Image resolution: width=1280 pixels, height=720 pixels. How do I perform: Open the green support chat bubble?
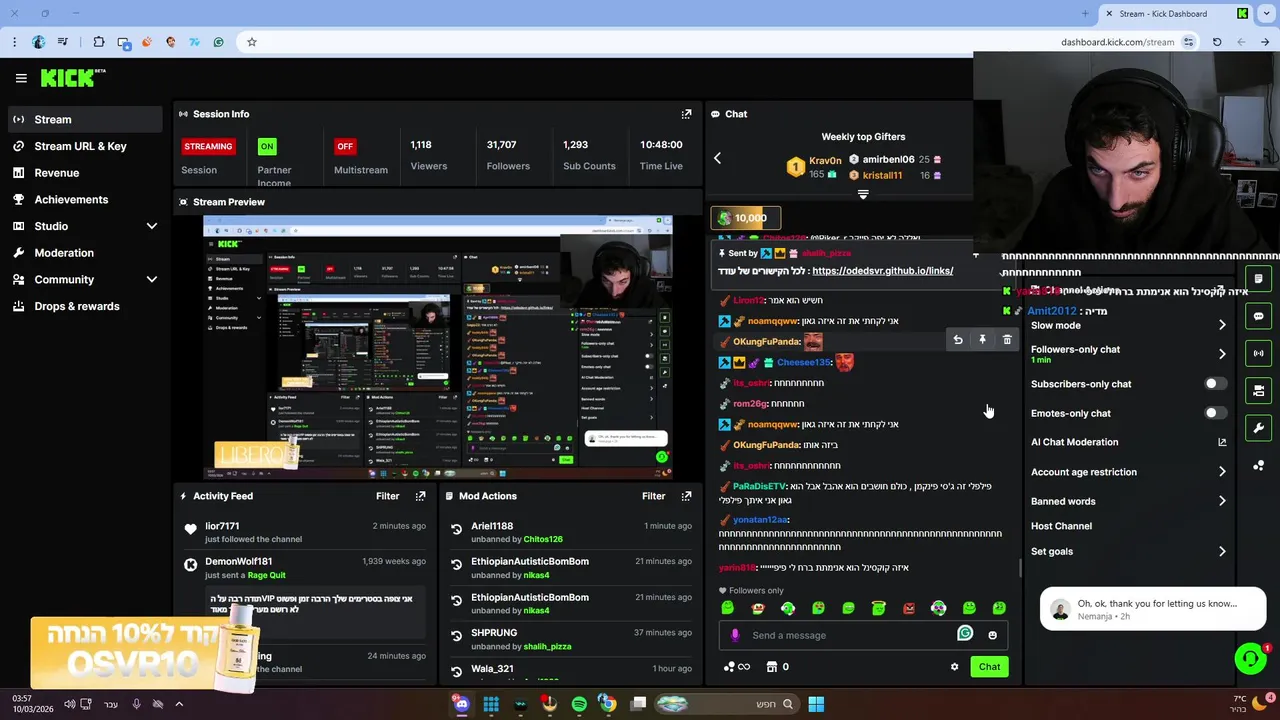pos(1250,658)
